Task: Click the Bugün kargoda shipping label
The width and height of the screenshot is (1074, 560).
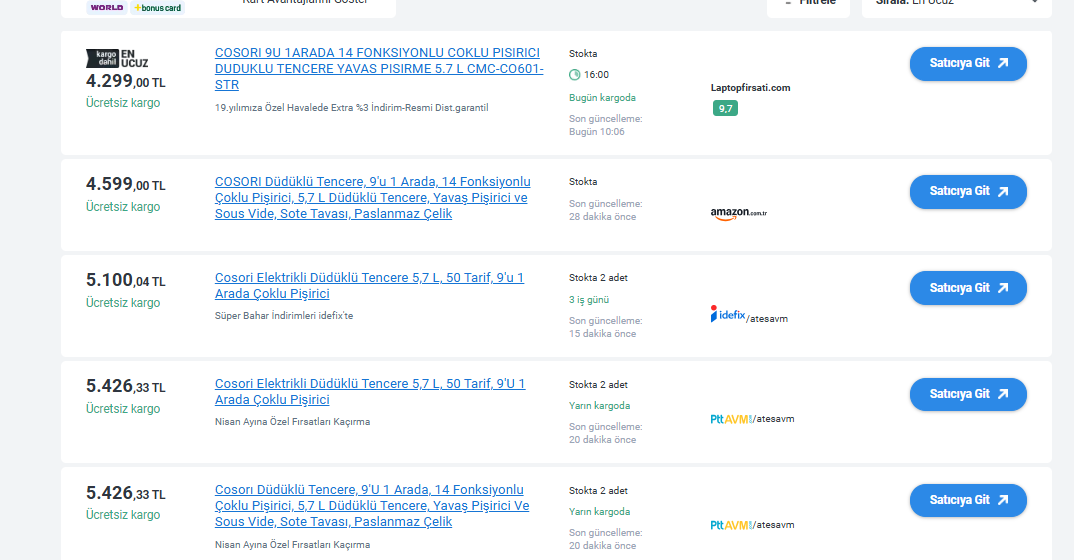Action: coord(602,98)
